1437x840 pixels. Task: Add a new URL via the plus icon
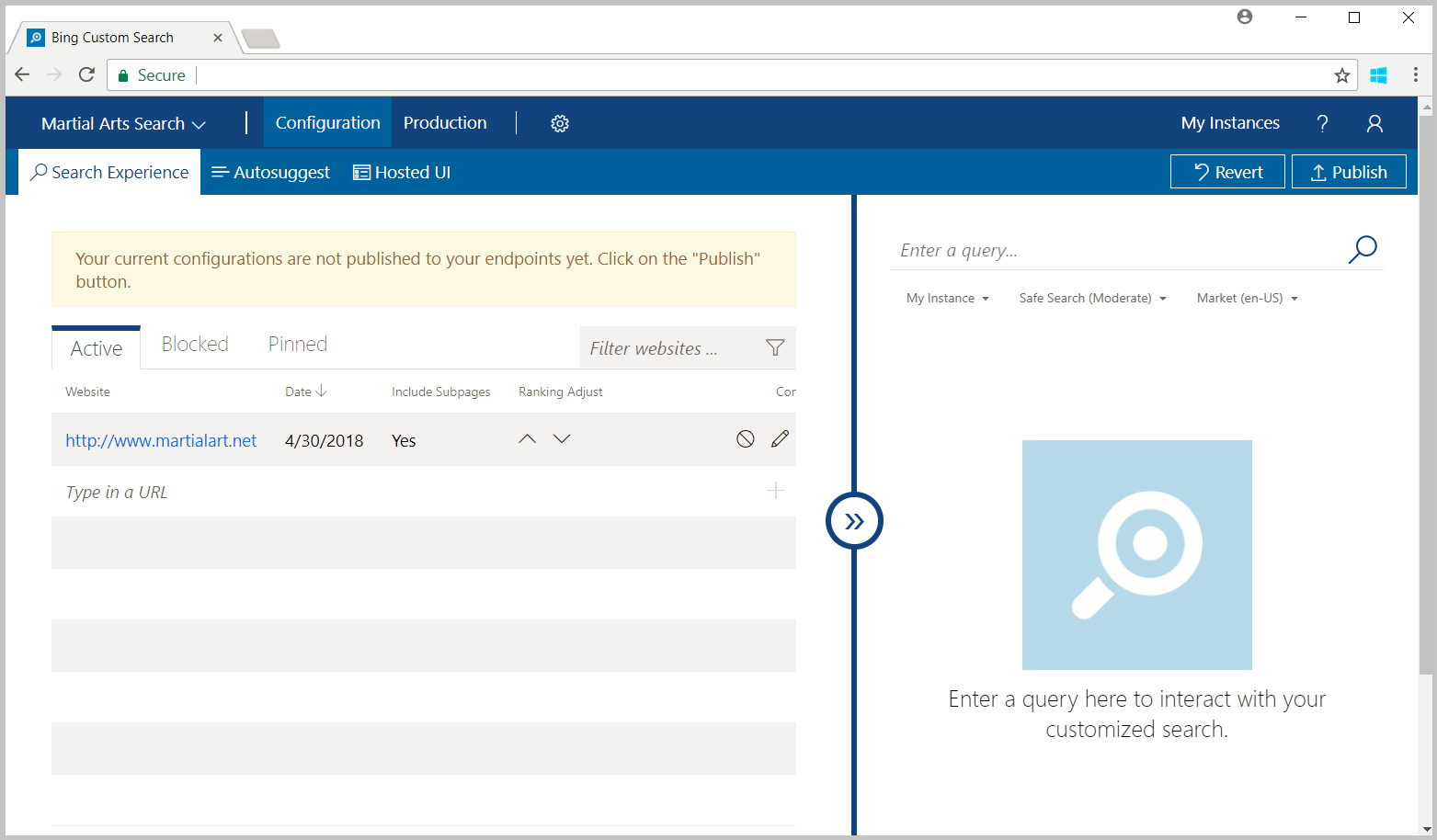(775, 491)
